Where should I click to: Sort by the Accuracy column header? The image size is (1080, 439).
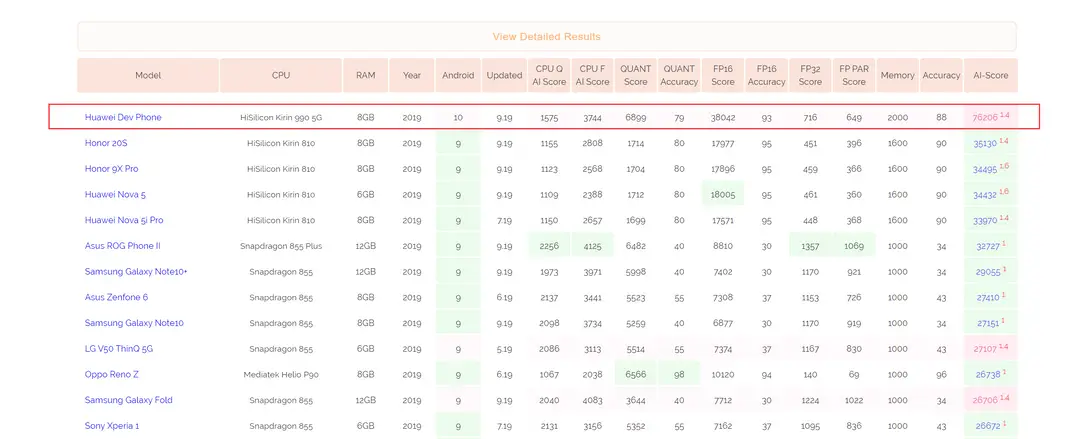pyautogui.click(x=942, y=75)
